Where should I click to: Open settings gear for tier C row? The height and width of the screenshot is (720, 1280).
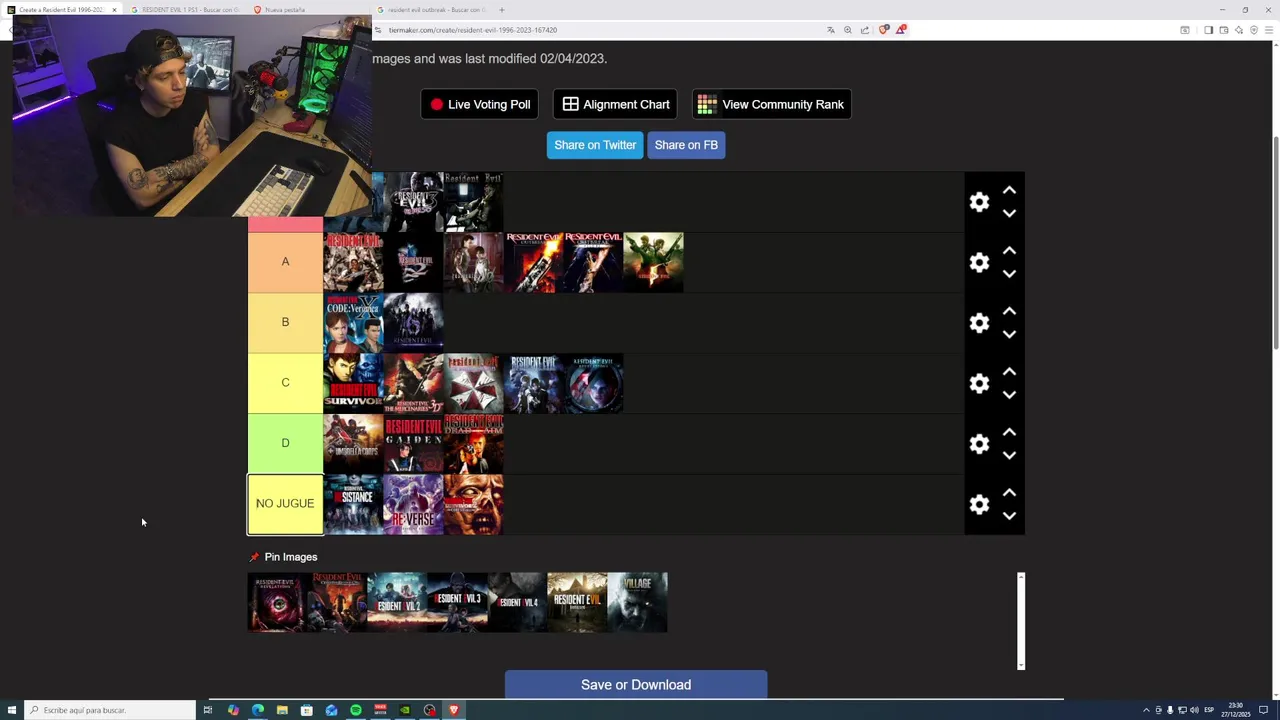pos(979,383)
